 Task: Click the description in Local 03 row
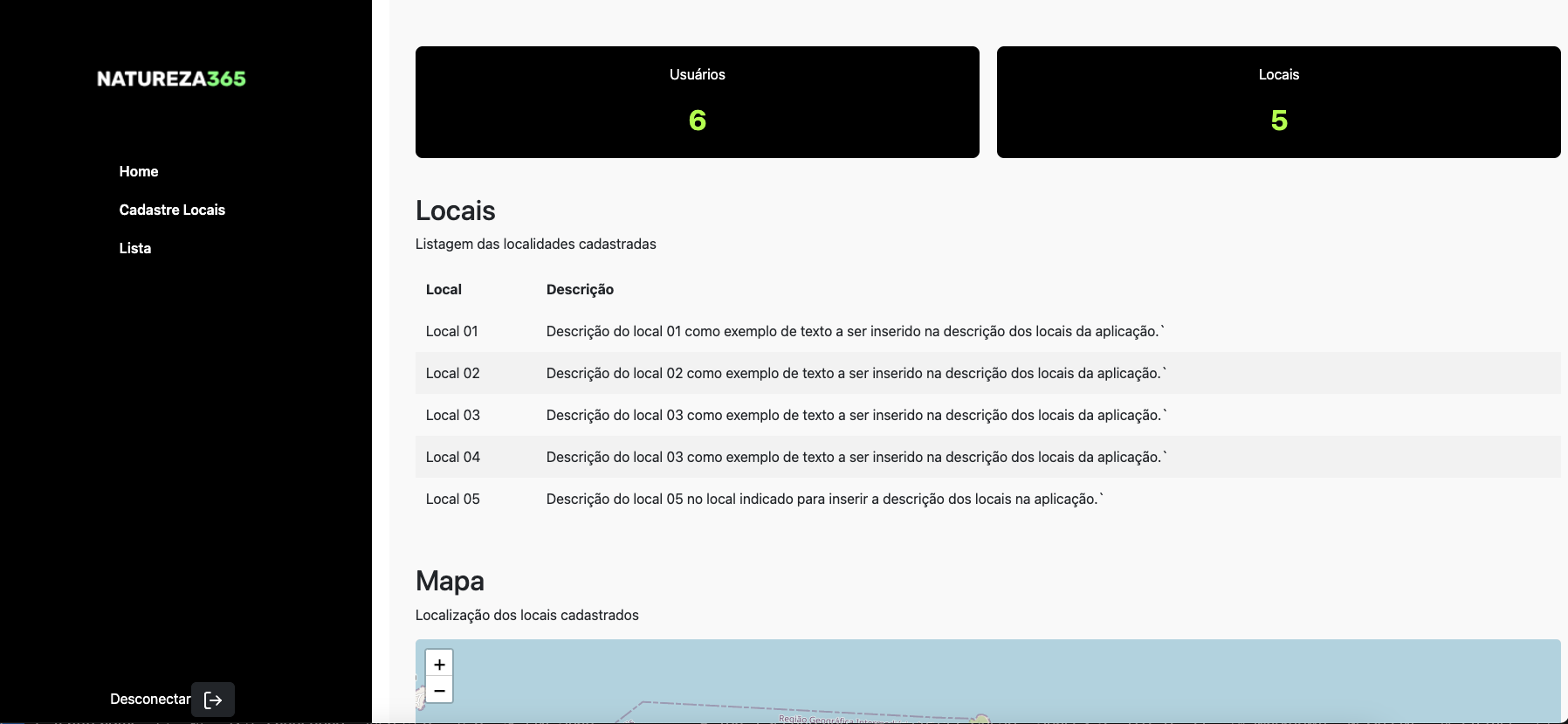click(856, 415)
